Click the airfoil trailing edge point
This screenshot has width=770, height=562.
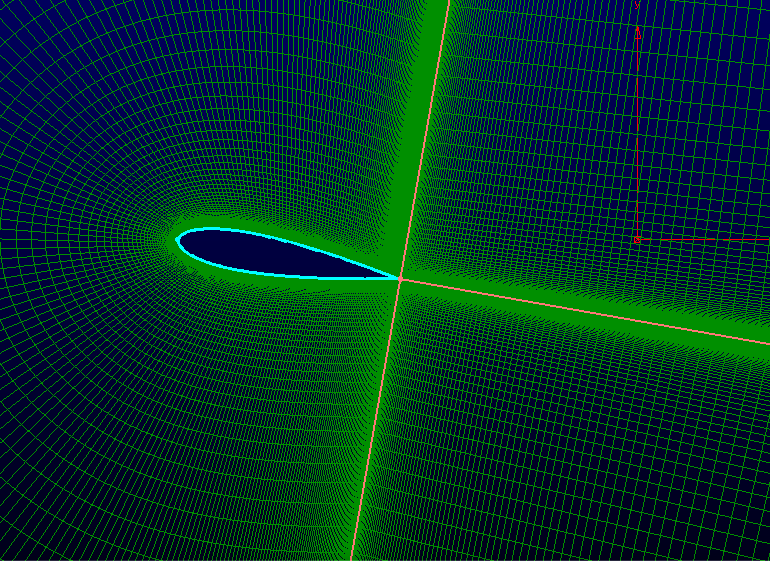click(x=399, y=279)
